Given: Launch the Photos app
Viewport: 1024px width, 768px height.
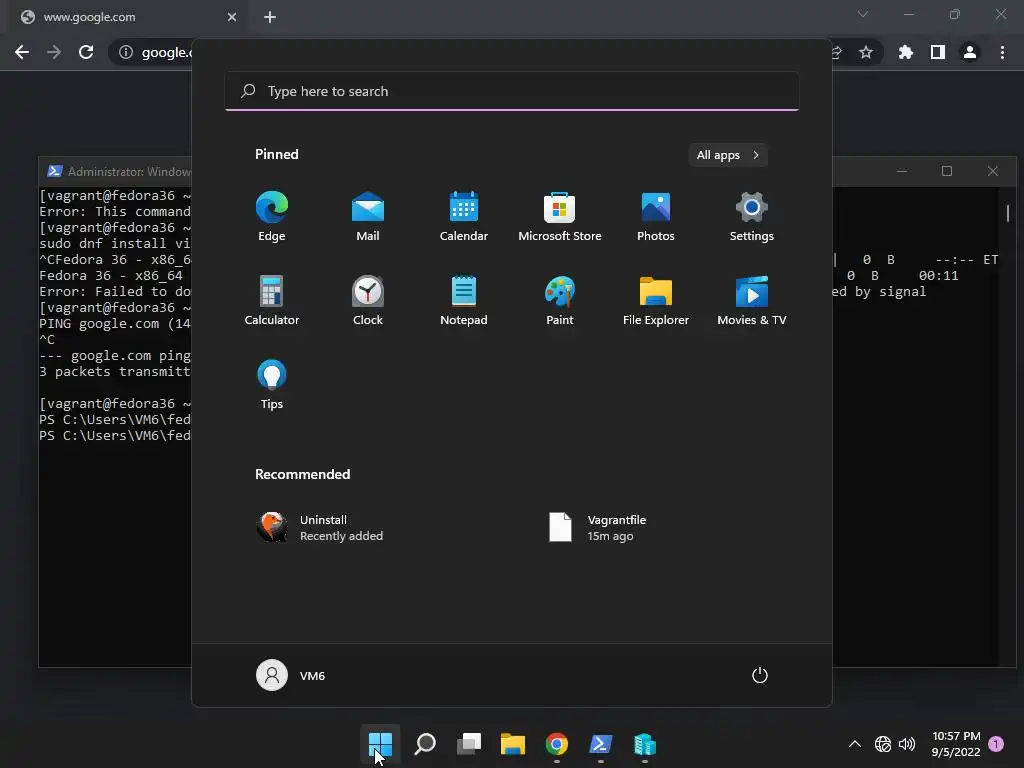Looking at the screenshot, I should coord(656,216).
